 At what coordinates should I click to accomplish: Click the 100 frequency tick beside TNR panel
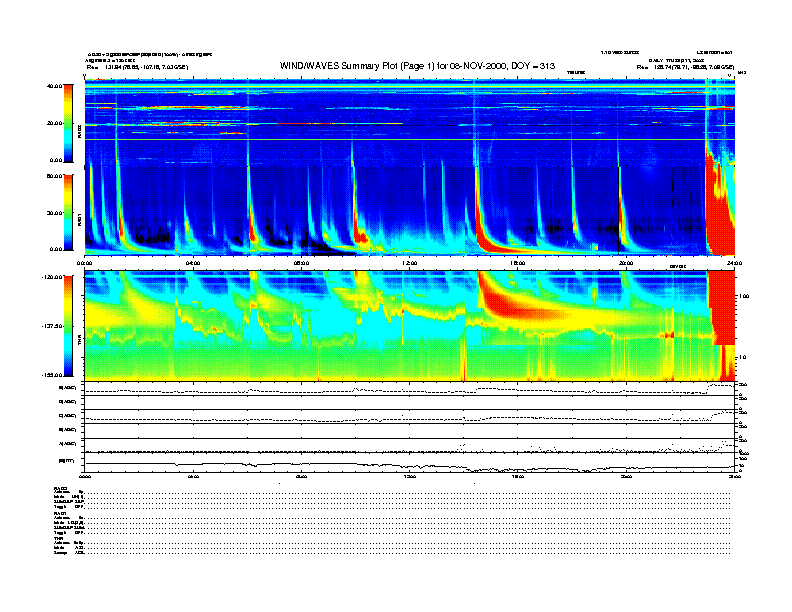click(x=743, y=296)
